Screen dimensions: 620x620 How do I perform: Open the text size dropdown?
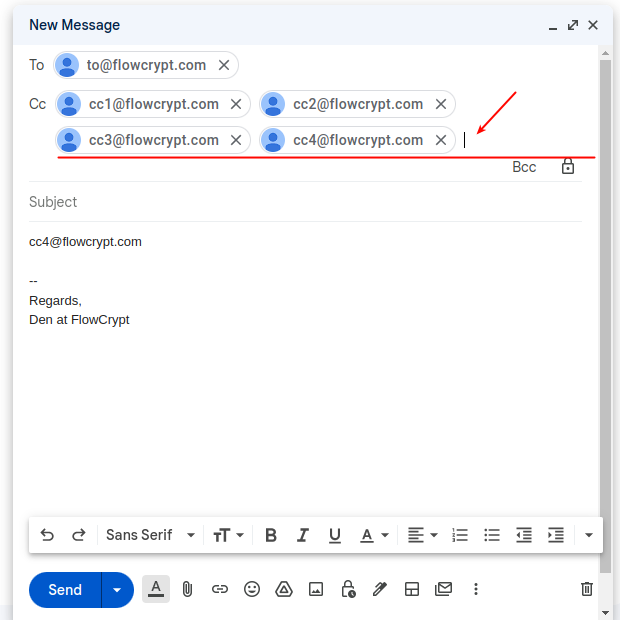pyautogui.click(x=228, y=535)
